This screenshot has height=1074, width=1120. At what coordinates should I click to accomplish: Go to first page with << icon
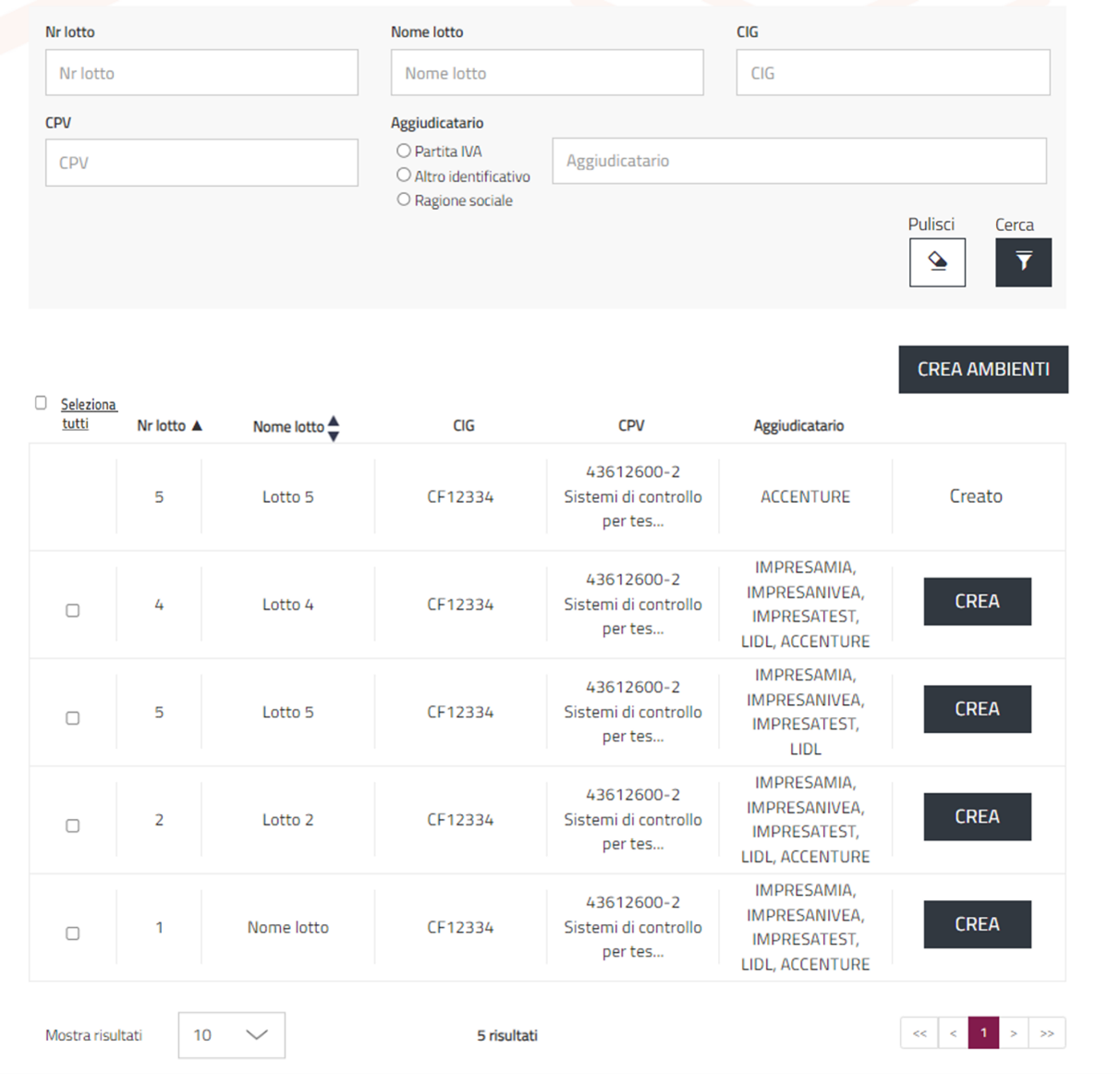coord(919,1033)
